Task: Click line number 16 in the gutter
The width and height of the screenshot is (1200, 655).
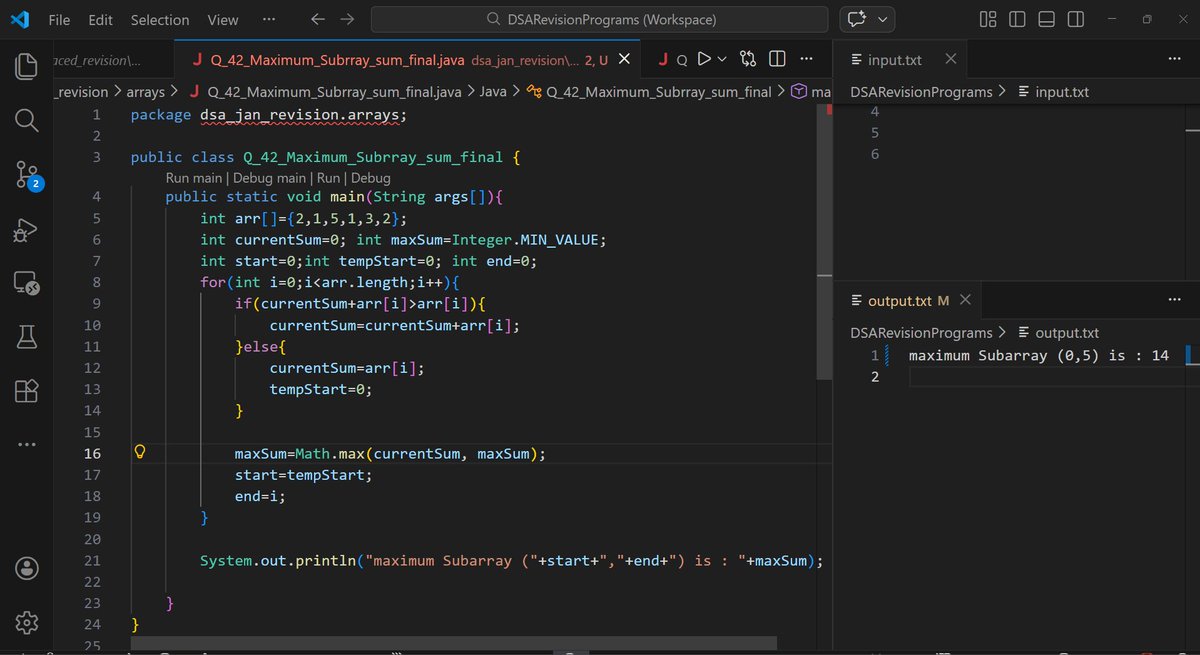Action: point(92,453)
